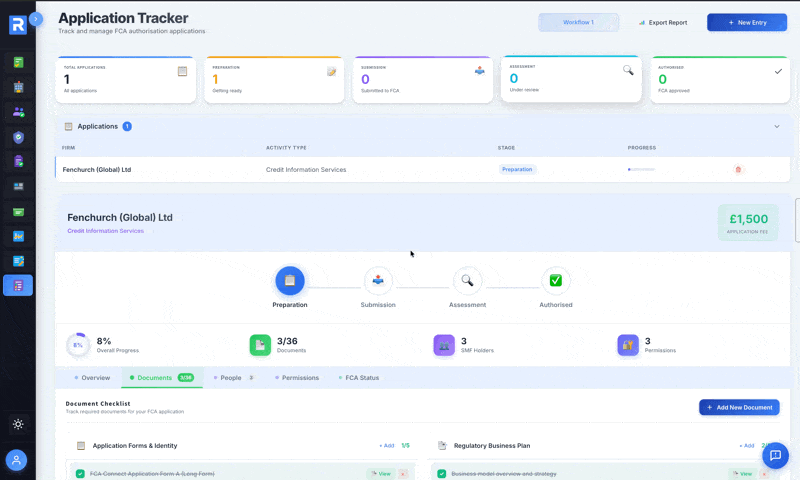Click the New Entry button
This screenshot has width=800, height=480.
pyautogui.click(x=747, y=22)
